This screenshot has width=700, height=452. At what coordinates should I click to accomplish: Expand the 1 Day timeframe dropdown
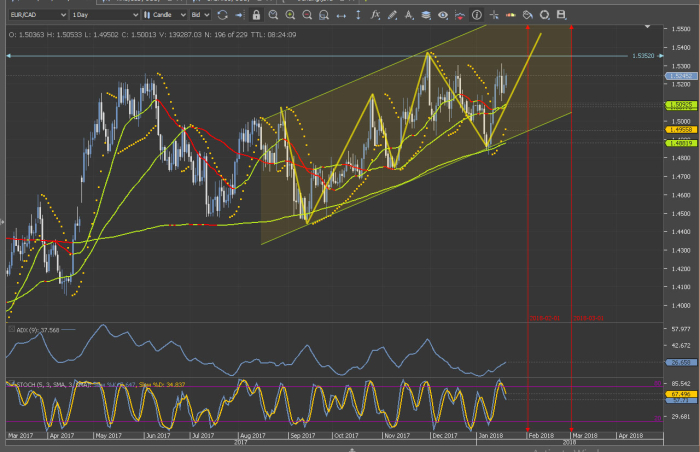(x=104, y=15)
